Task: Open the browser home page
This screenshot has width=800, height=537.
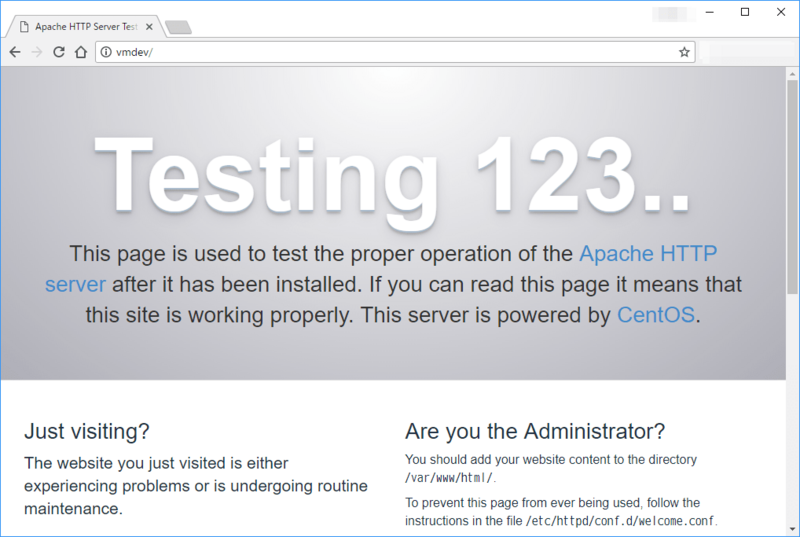Action: pyautogui.click(x=81, y=52)
